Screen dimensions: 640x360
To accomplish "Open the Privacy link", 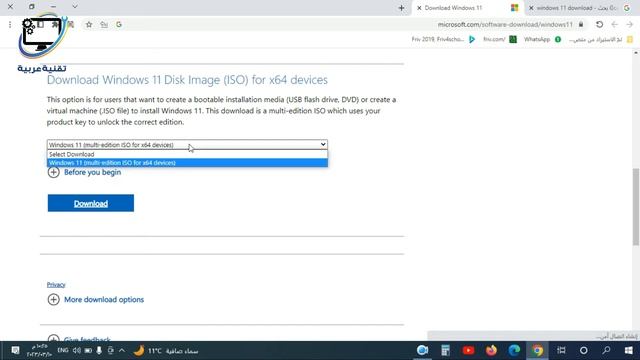I will tap(56, 284).
